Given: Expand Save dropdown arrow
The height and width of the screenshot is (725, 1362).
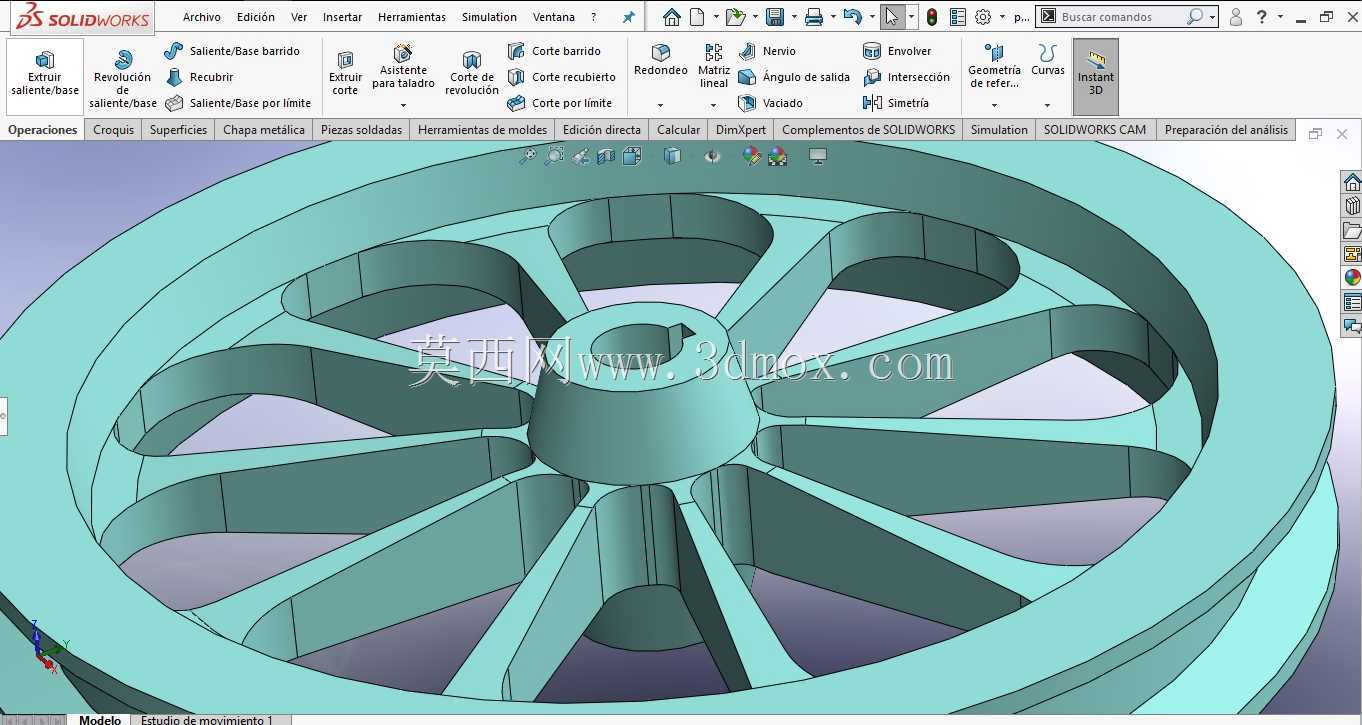Looking at the screenshot, I should coord(793,17).
